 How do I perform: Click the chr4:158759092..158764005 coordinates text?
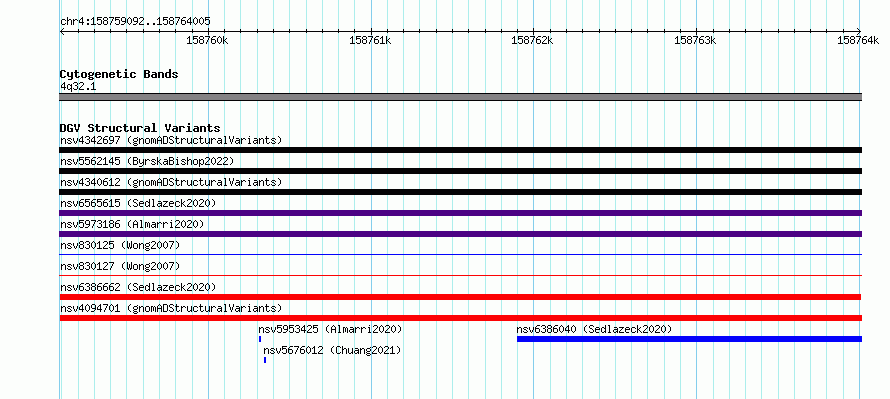(x=135, y=22)
